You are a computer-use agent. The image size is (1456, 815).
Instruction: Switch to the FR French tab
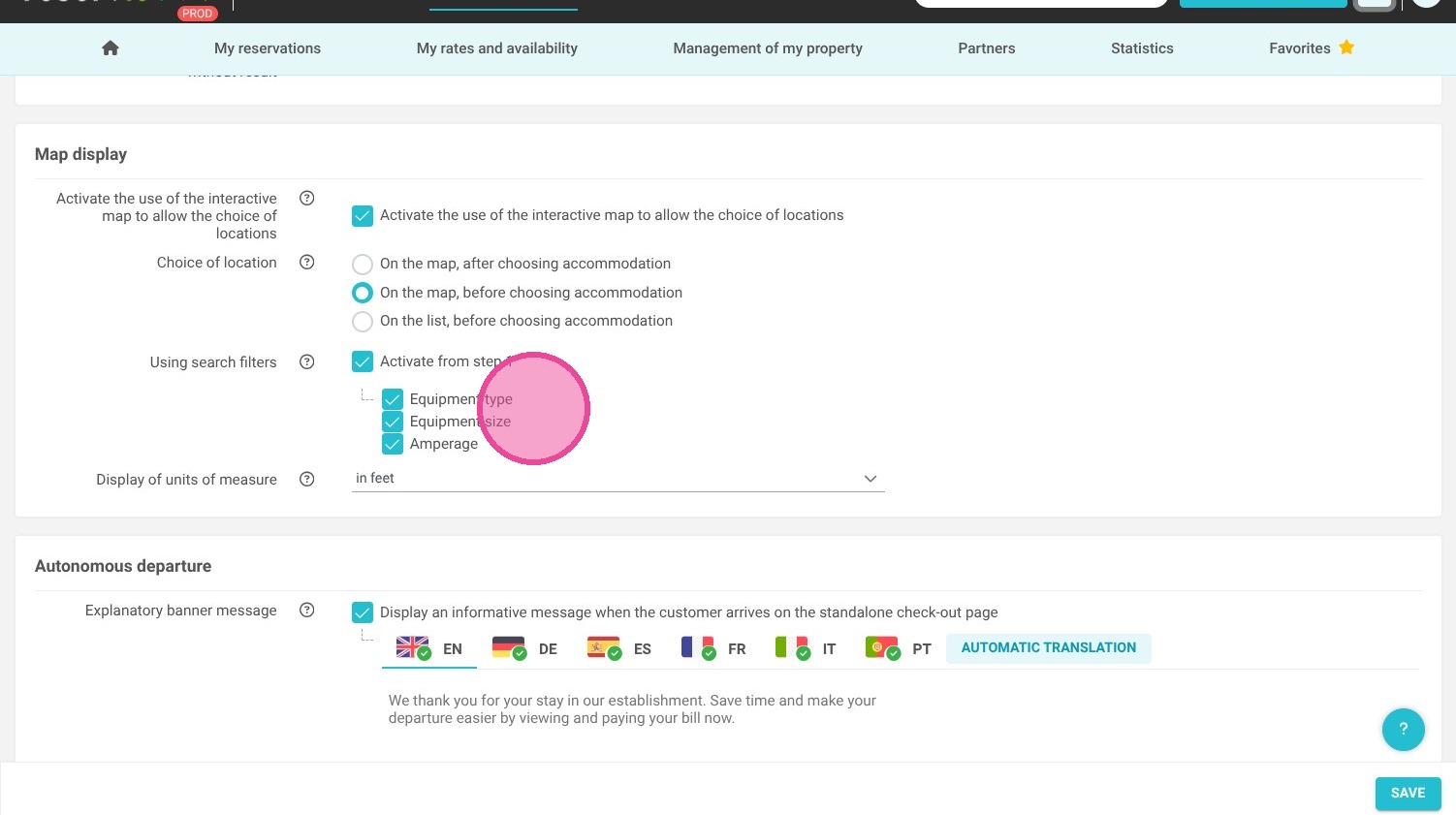point(713,648)
